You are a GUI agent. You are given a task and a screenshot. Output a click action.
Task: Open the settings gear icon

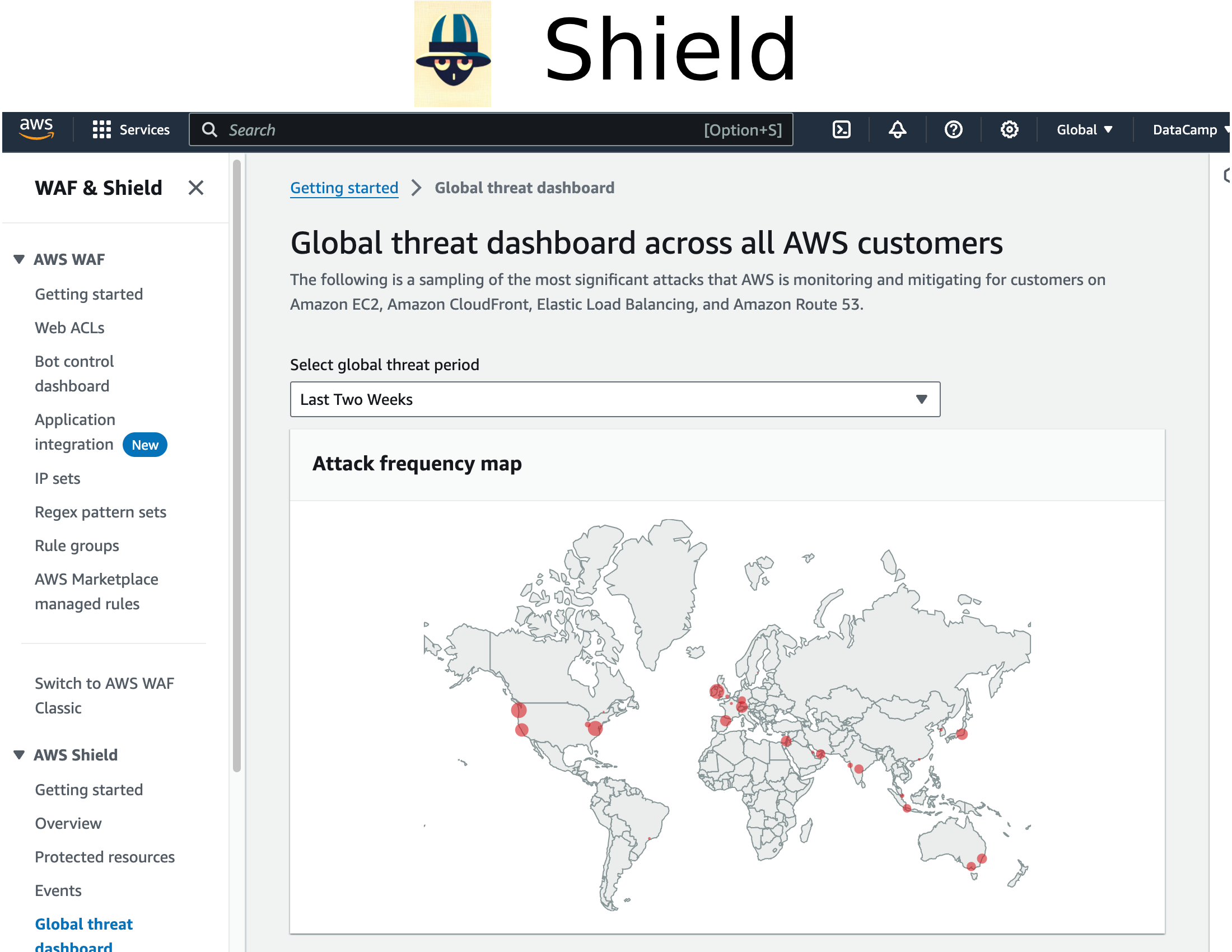coord(1009,130)
